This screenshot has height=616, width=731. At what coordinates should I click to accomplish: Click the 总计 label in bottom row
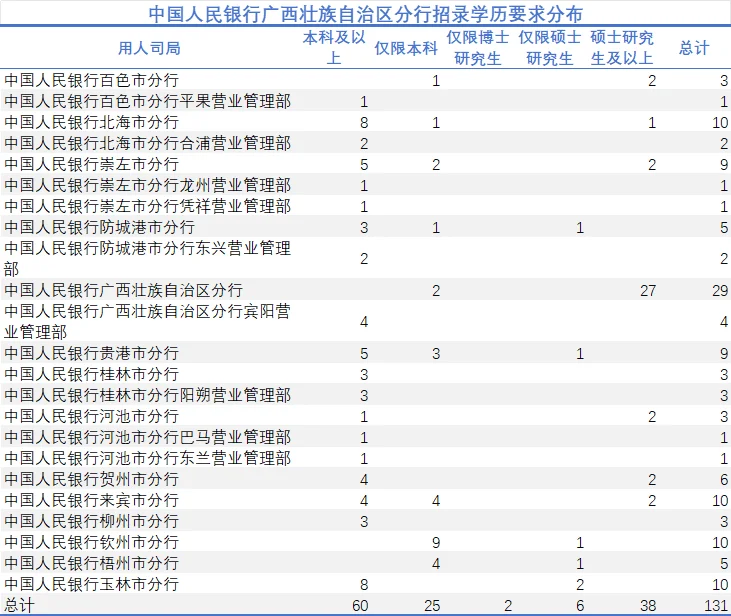(x=19, y=605)
